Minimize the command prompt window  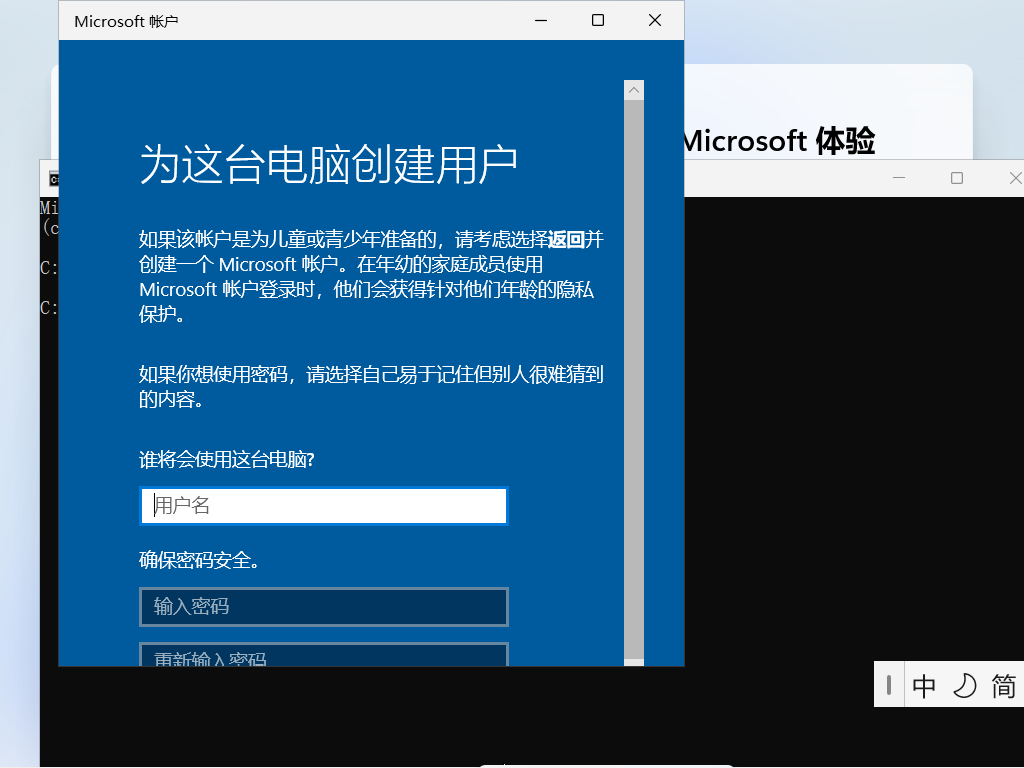pos(899,178)
